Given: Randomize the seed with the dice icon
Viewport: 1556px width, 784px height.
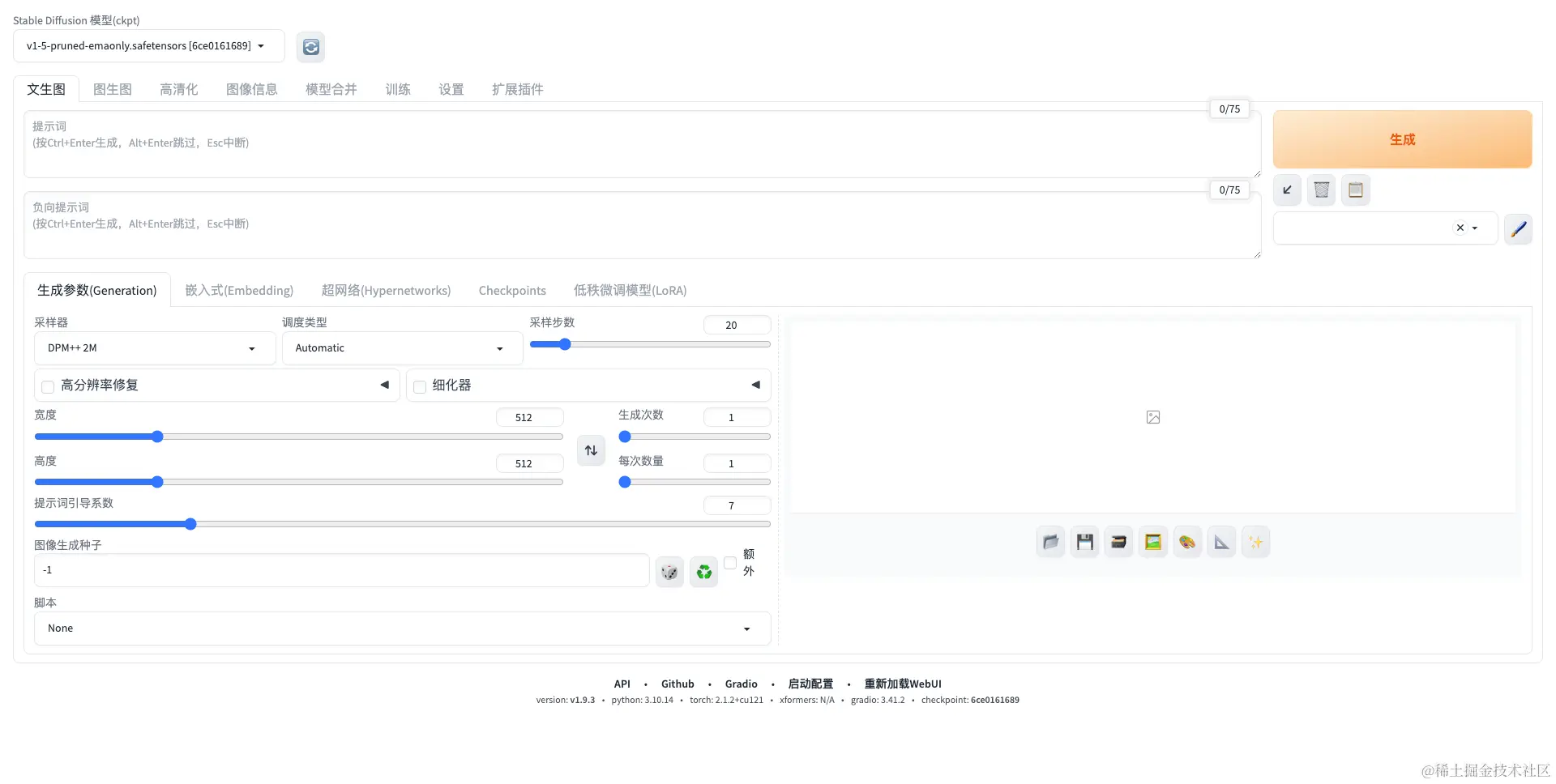Looking at the screenshot, I should pos(669,572).
